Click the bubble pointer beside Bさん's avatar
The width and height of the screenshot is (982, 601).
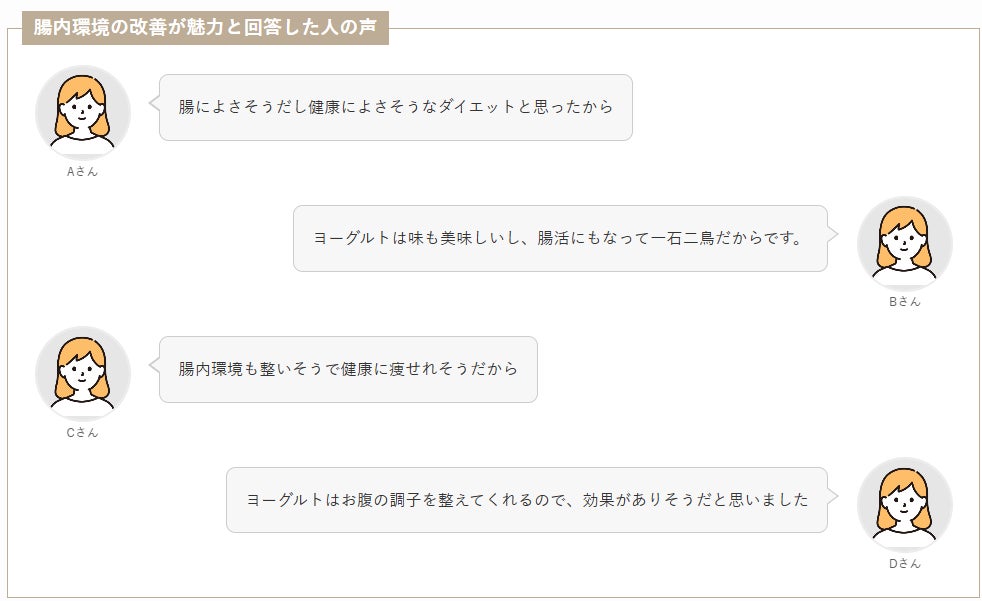point(833,235)
